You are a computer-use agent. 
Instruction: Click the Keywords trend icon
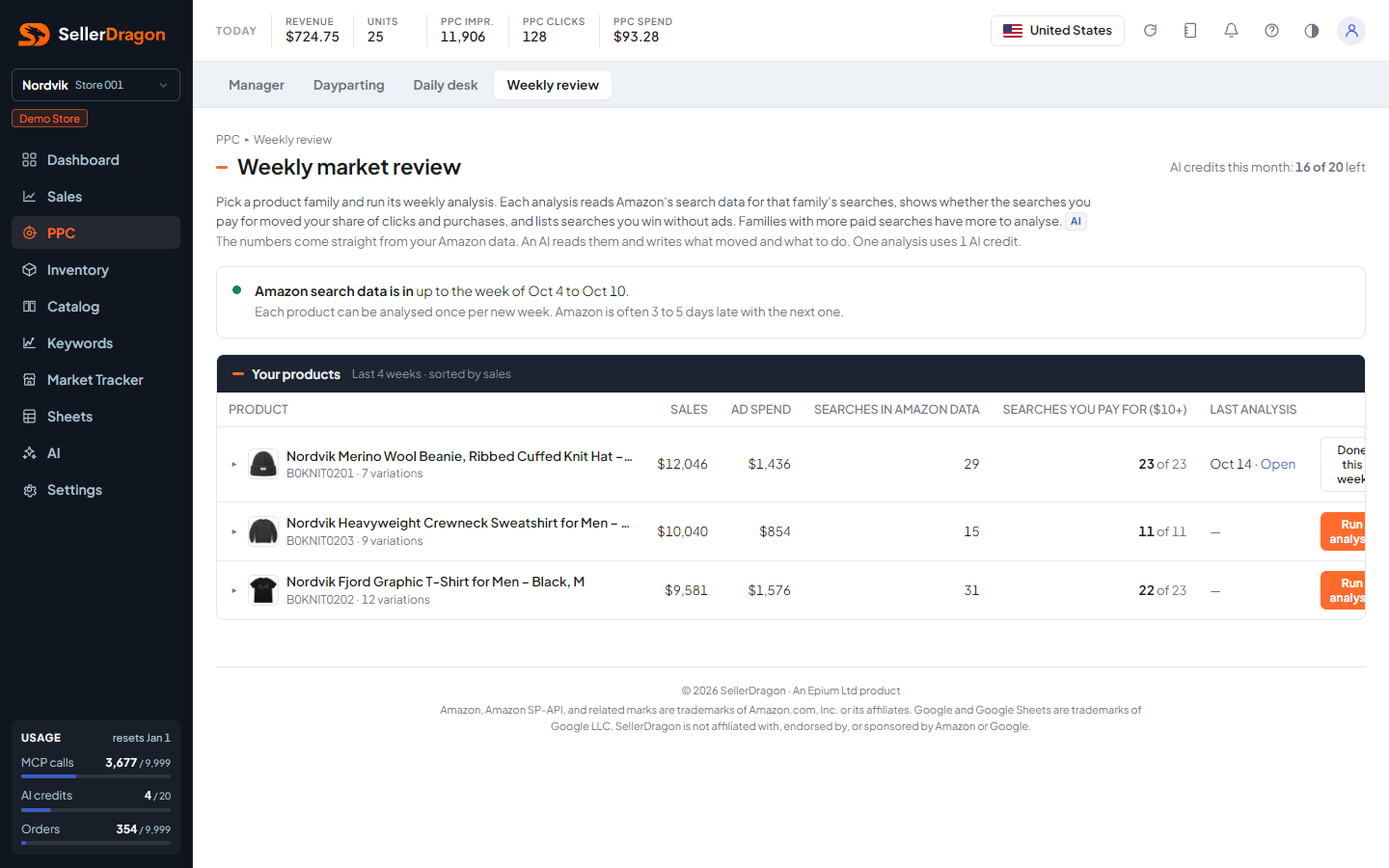point(30,343)
